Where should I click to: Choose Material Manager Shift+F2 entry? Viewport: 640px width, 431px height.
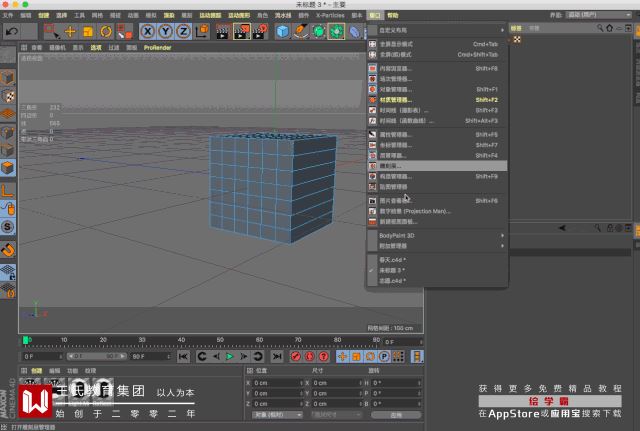point(437,100)
